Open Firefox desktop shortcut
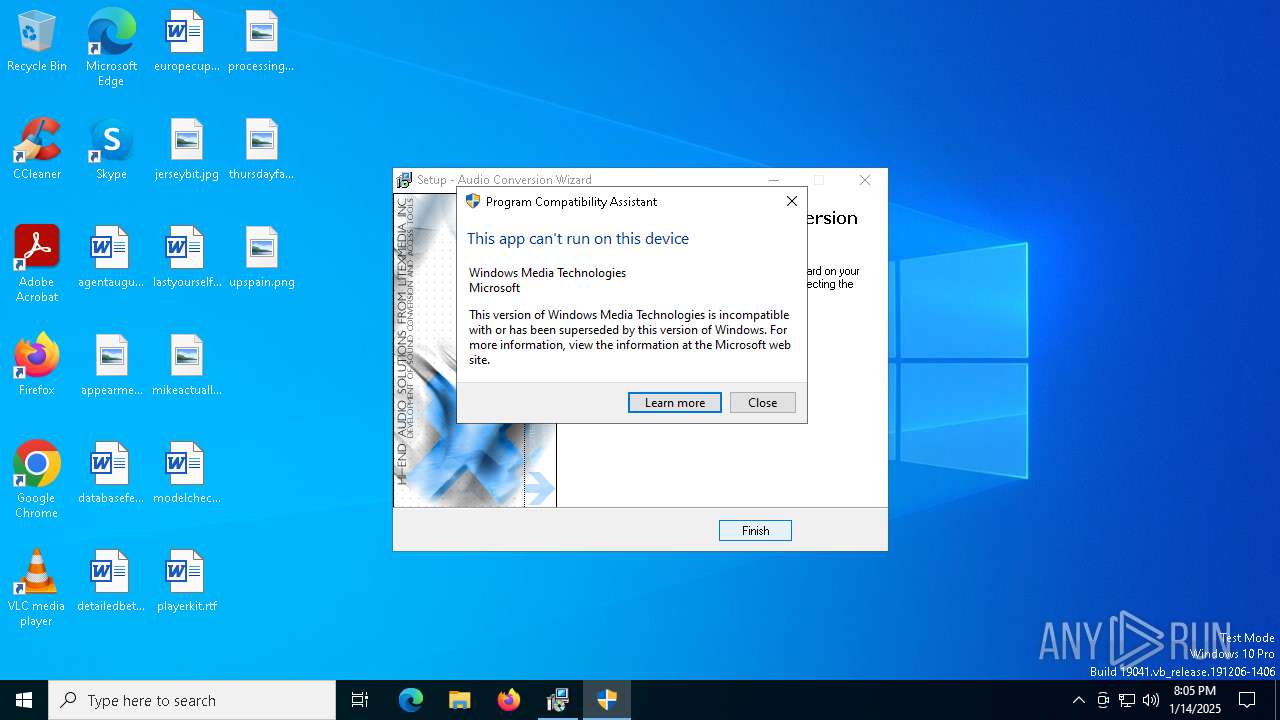 click(x=37, y=365)
